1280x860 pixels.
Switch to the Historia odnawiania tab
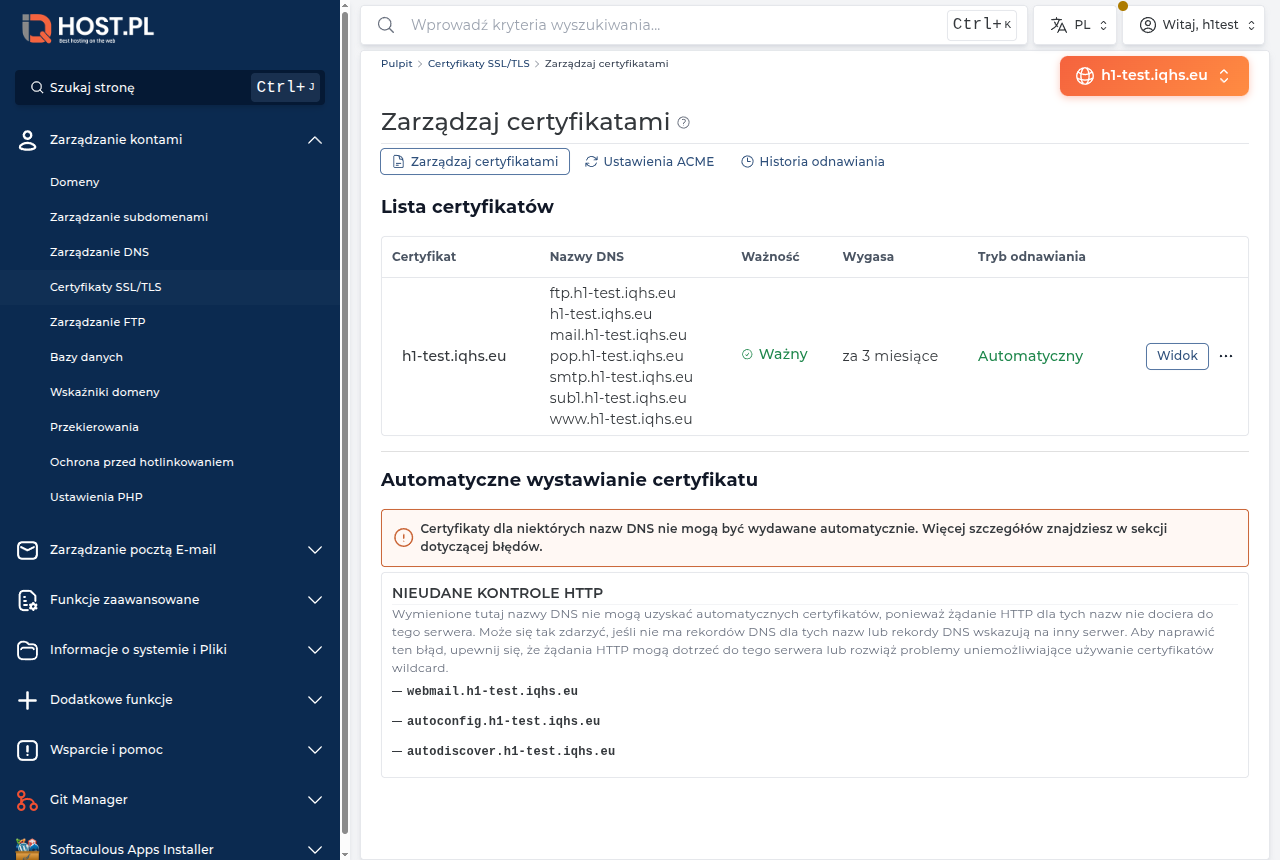[x=813, y=161]
